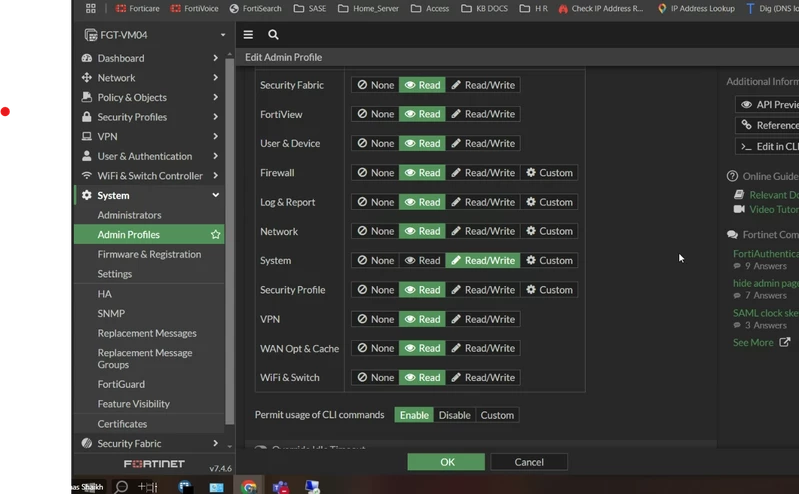Image resolution: width=799 pixels, height=494 pixels.
Task: Open the hamburger menu icon
Action: 248,35
